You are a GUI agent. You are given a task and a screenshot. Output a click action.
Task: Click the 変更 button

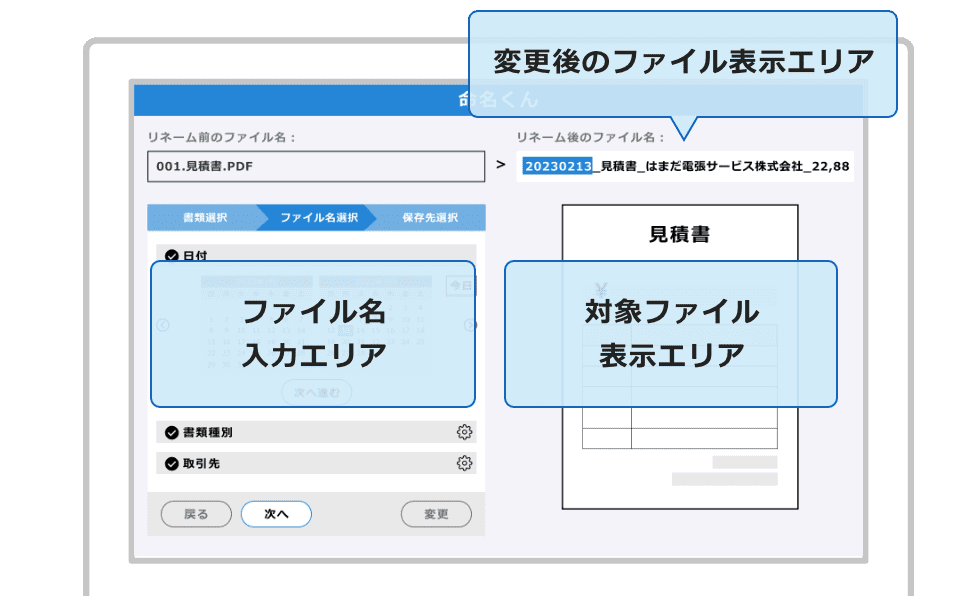click(436, 514)
